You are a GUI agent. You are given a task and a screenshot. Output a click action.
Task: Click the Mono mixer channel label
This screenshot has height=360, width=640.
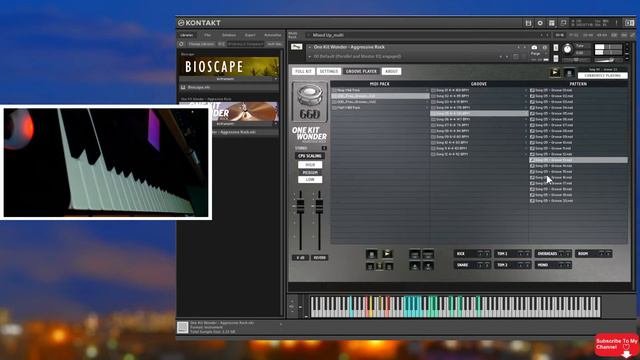[x=543, y=265]
